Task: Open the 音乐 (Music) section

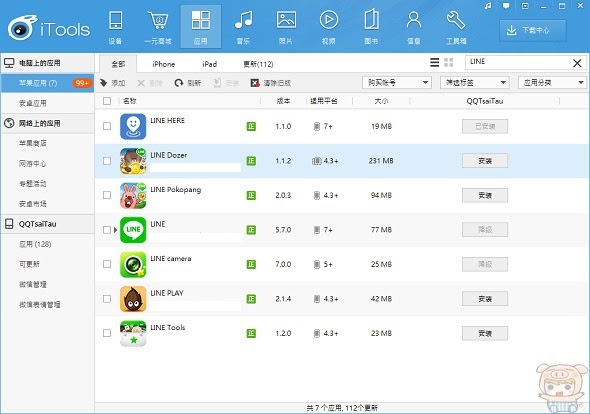Action: [243, 27]
